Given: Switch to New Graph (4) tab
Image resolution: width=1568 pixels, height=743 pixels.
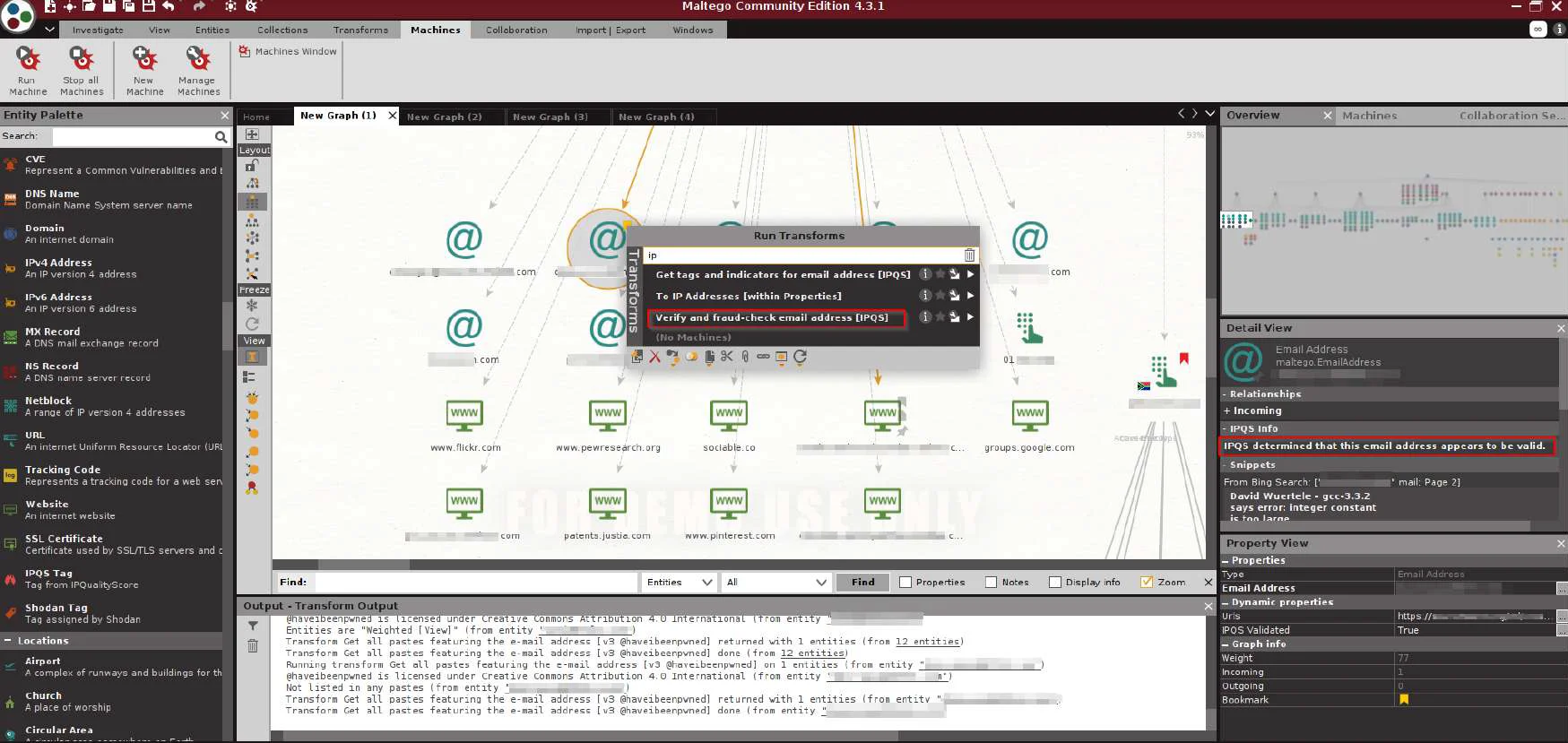Looking at the screenshot, I should pyautogui.click(x=656, y=117).
